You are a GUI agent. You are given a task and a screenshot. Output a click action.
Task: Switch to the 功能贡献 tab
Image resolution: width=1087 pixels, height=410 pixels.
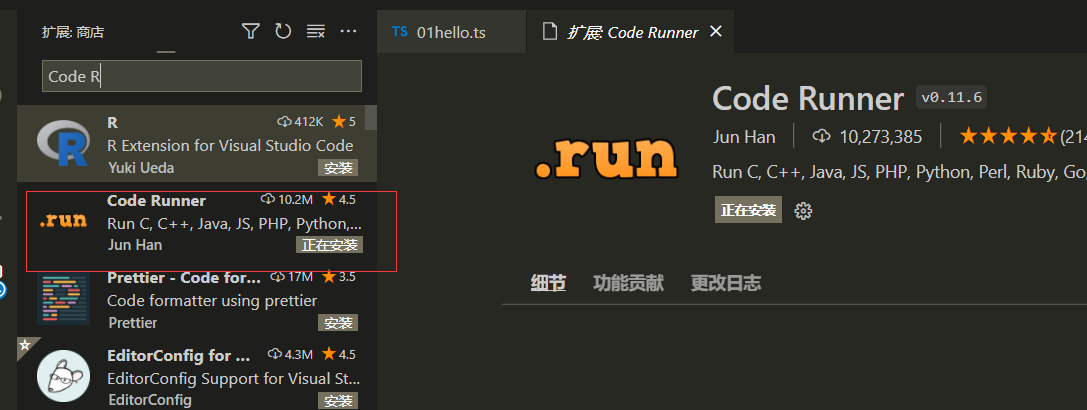[628, 283]
